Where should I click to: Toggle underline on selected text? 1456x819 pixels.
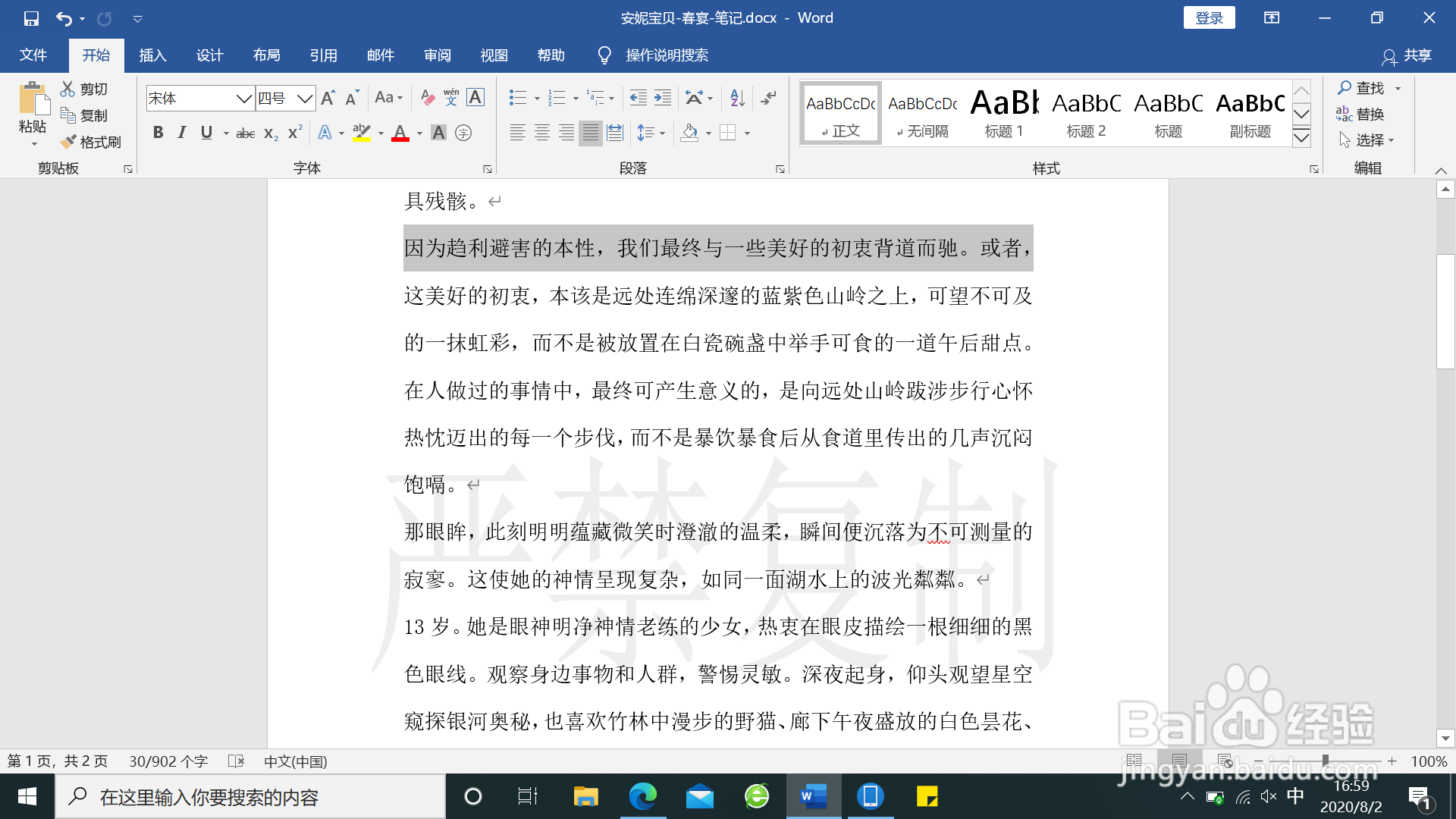(x=206, y=133)
